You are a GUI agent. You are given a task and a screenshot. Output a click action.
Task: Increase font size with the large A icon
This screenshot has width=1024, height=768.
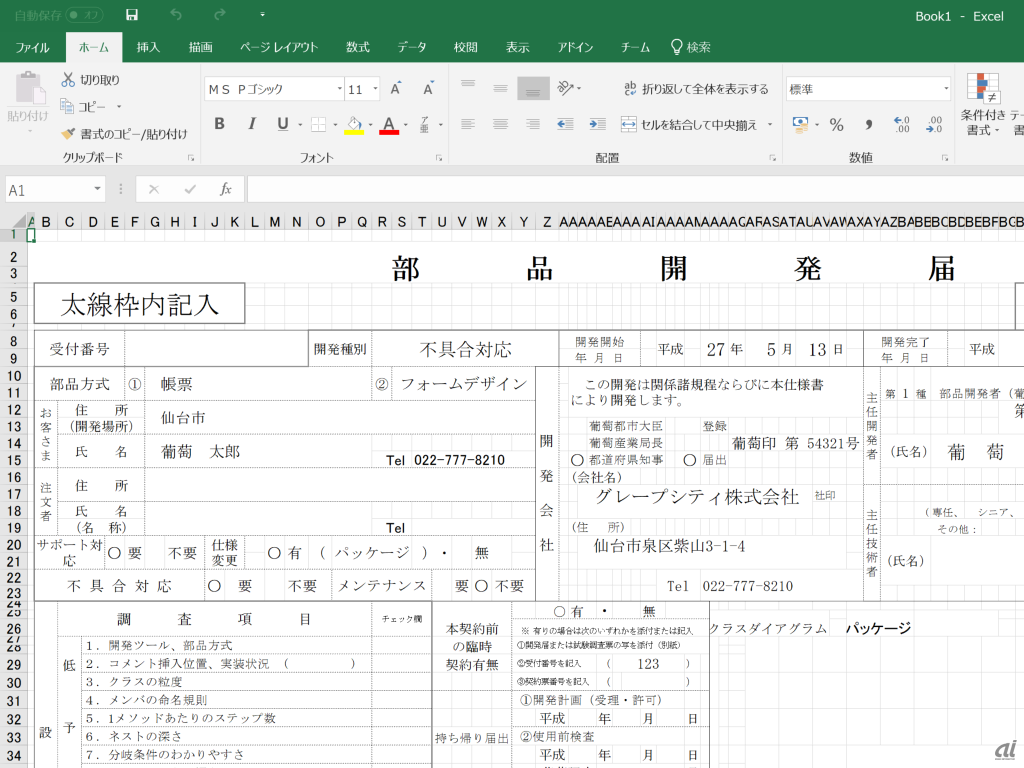(397, 89)
